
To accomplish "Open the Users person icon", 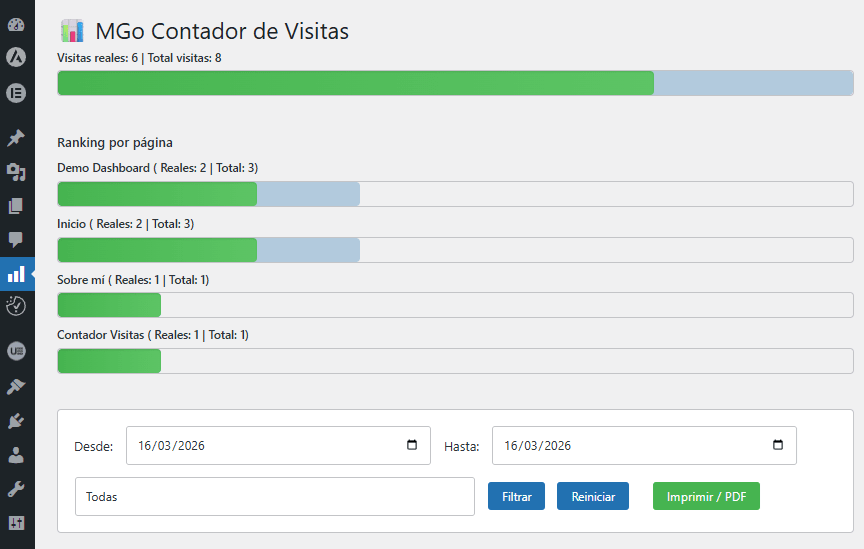I will (x=16, y=455).
